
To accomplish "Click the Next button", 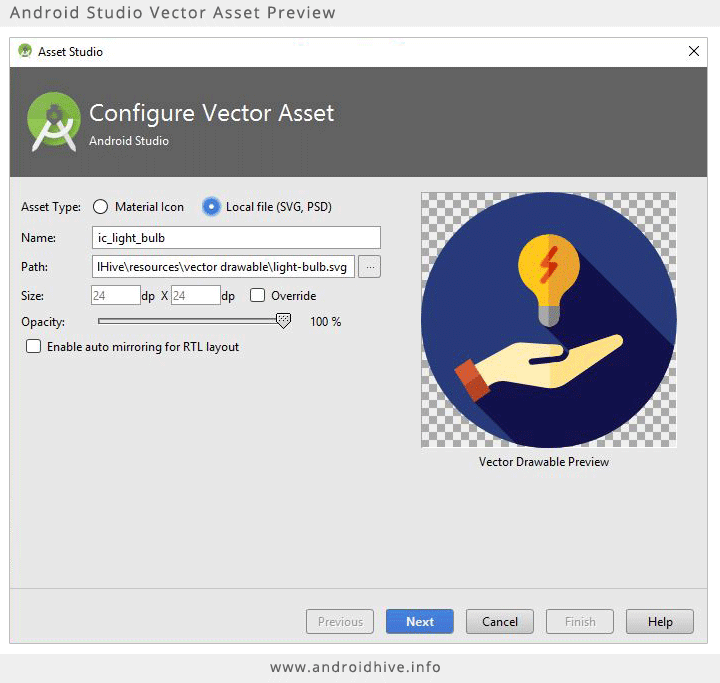I will click(420, 621).
